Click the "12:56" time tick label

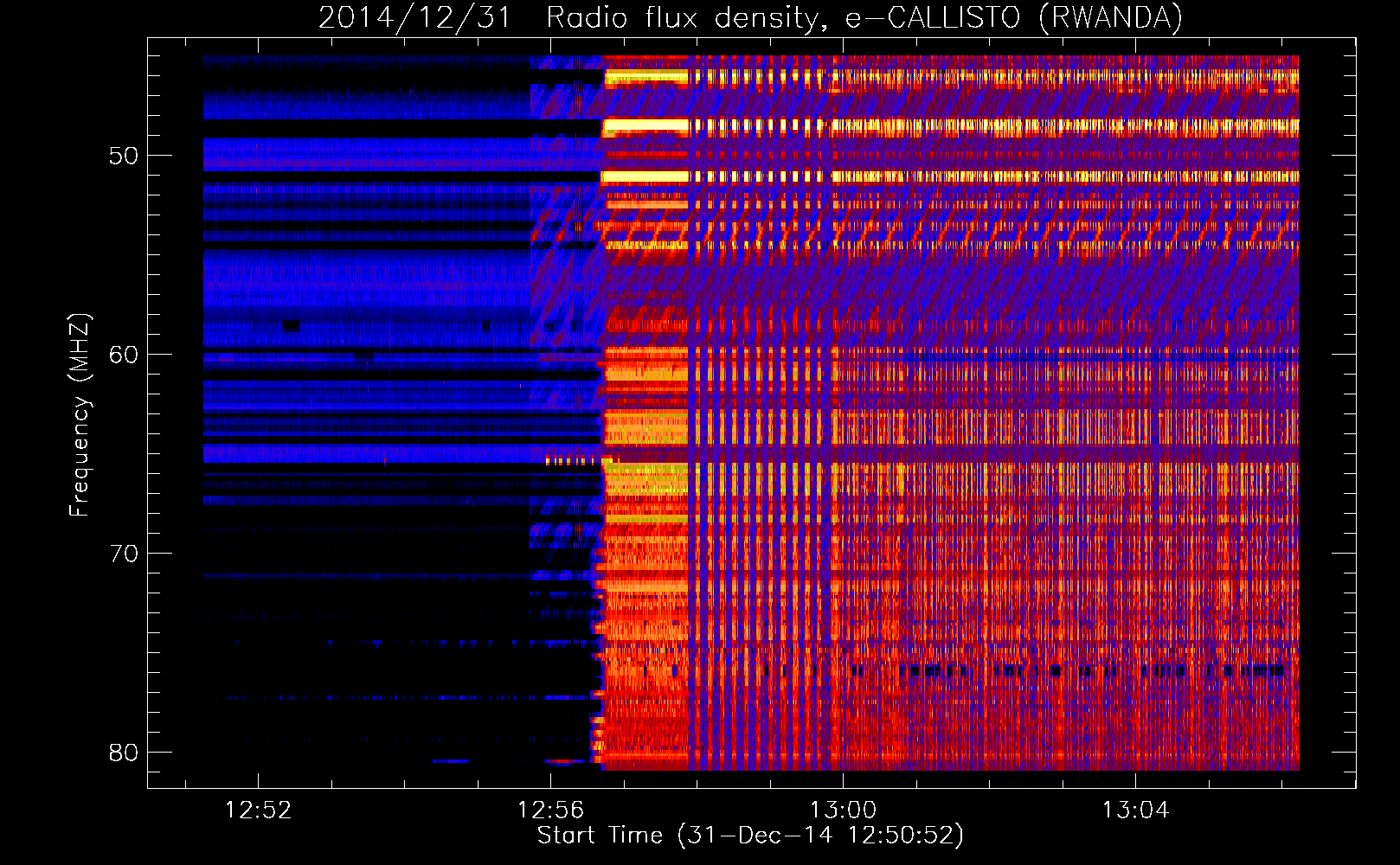coord(550,811)
